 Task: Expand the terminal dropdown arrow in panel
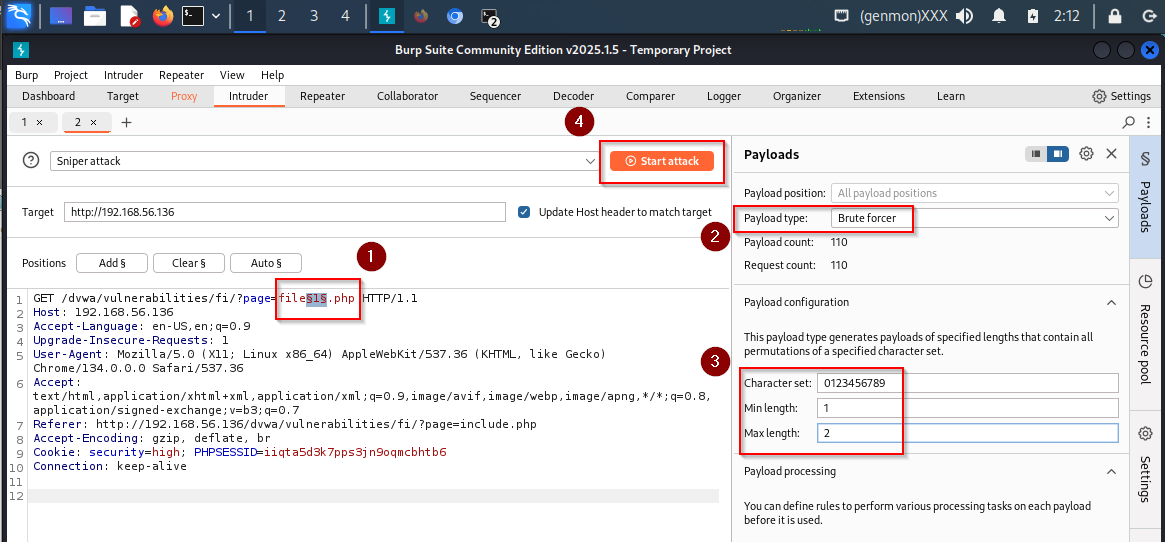tap(216, 16)
